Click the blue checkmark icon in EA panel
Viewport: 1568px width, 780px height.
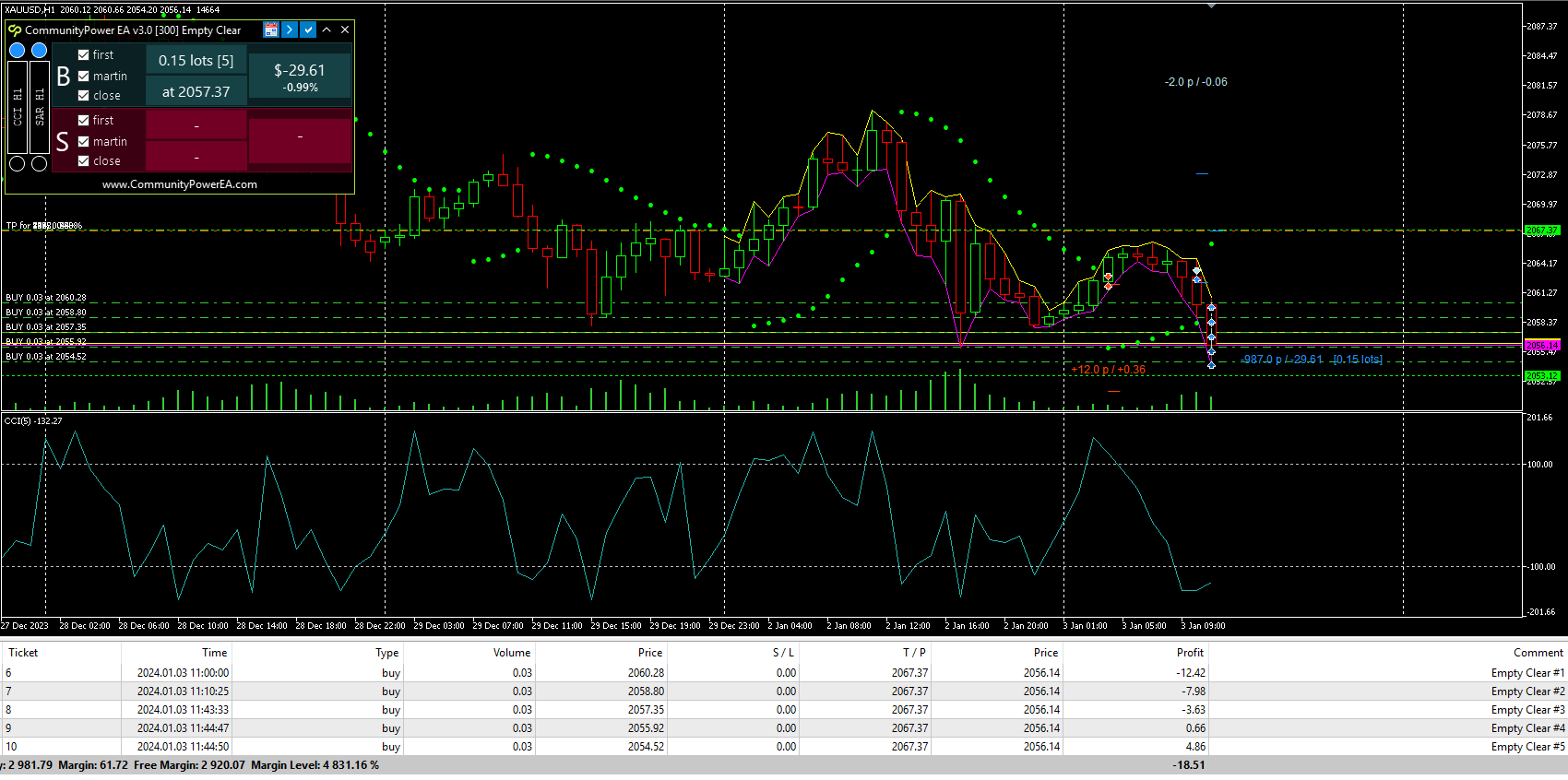pos(308,30)
